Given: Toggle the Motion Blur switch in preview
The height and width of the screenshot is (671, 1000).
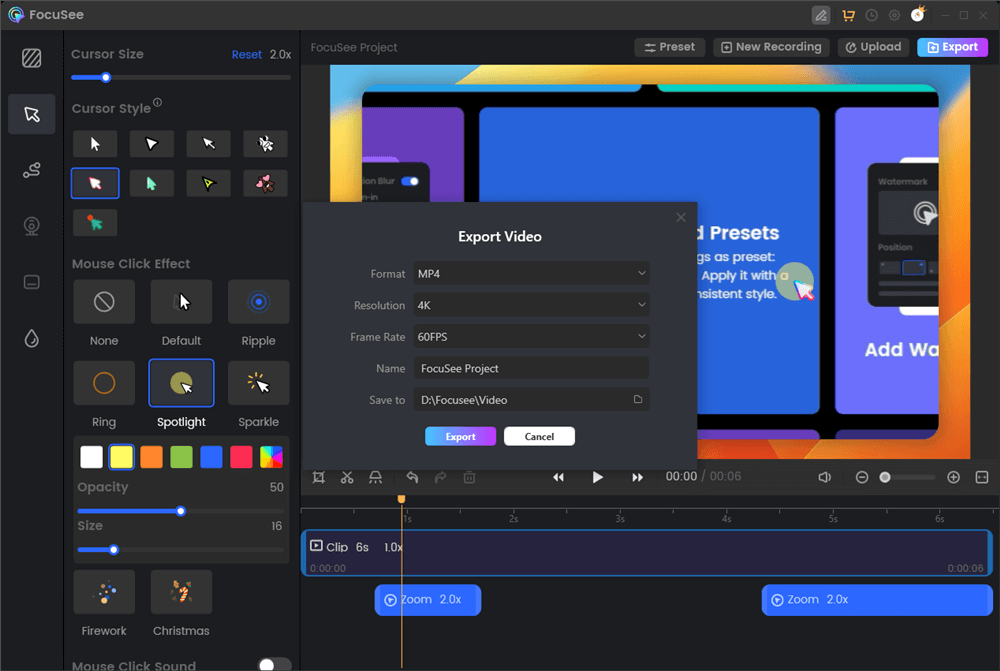Looking at the screenshot, I should 410,181.
